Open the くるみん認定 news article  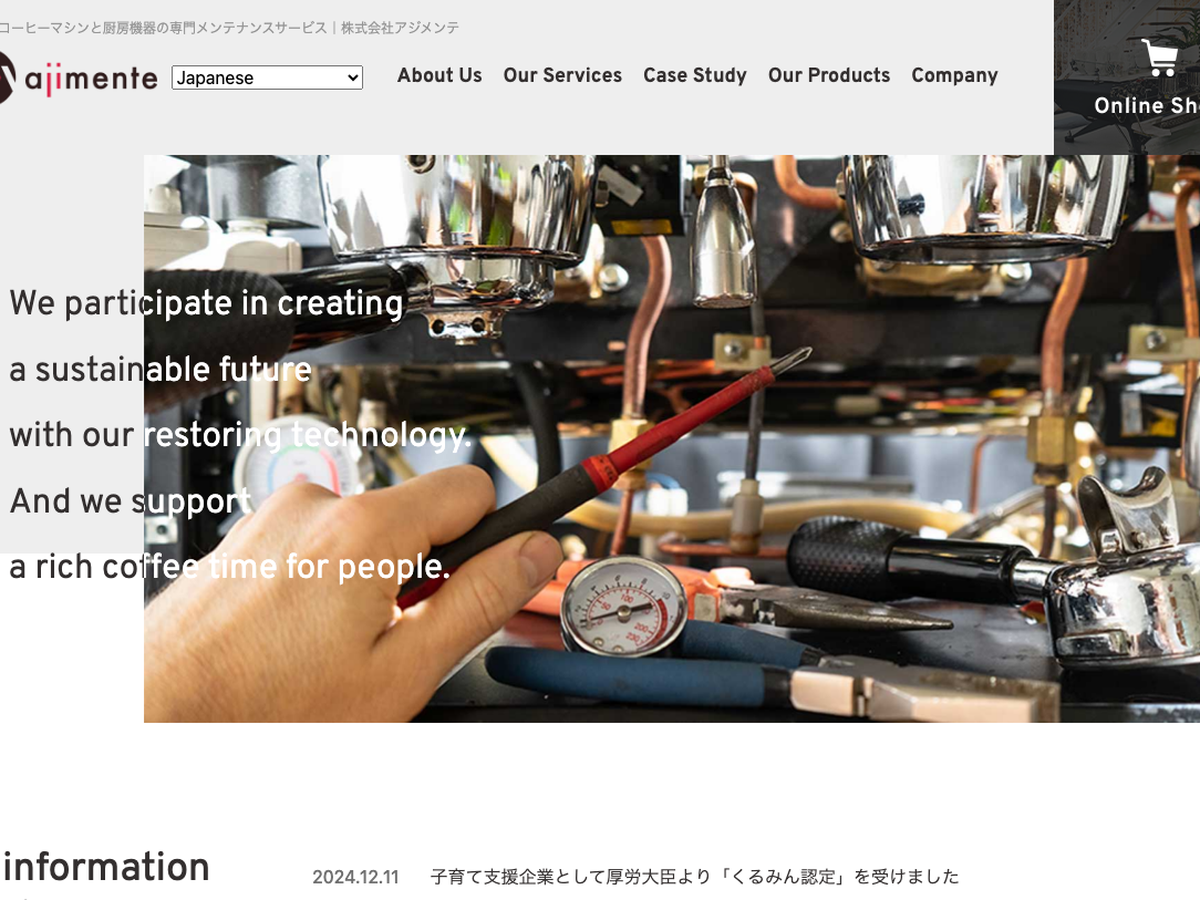coord(694,877)
